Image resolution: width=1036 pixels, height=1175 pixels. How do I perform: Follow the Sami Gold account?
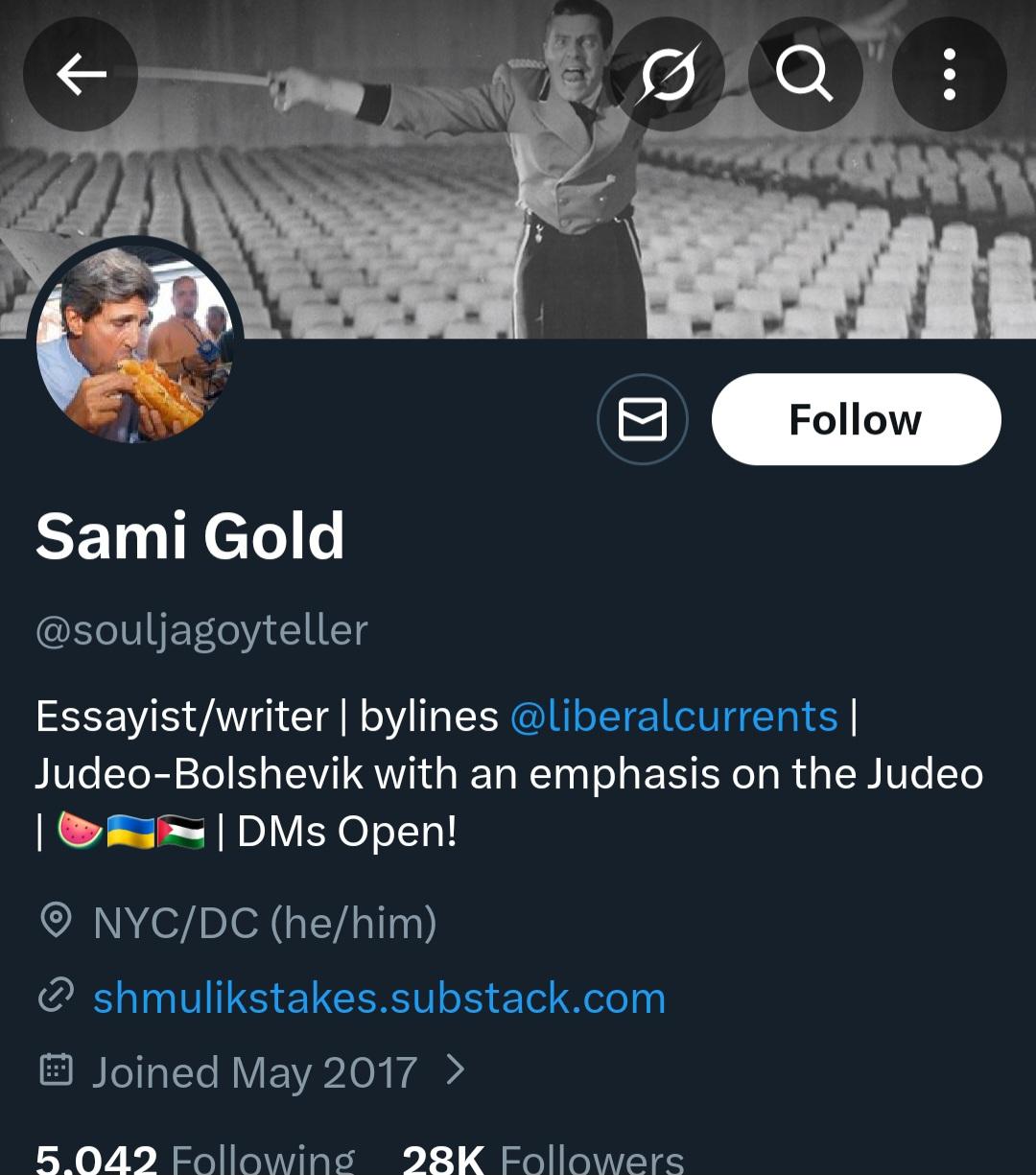point(856,419)
